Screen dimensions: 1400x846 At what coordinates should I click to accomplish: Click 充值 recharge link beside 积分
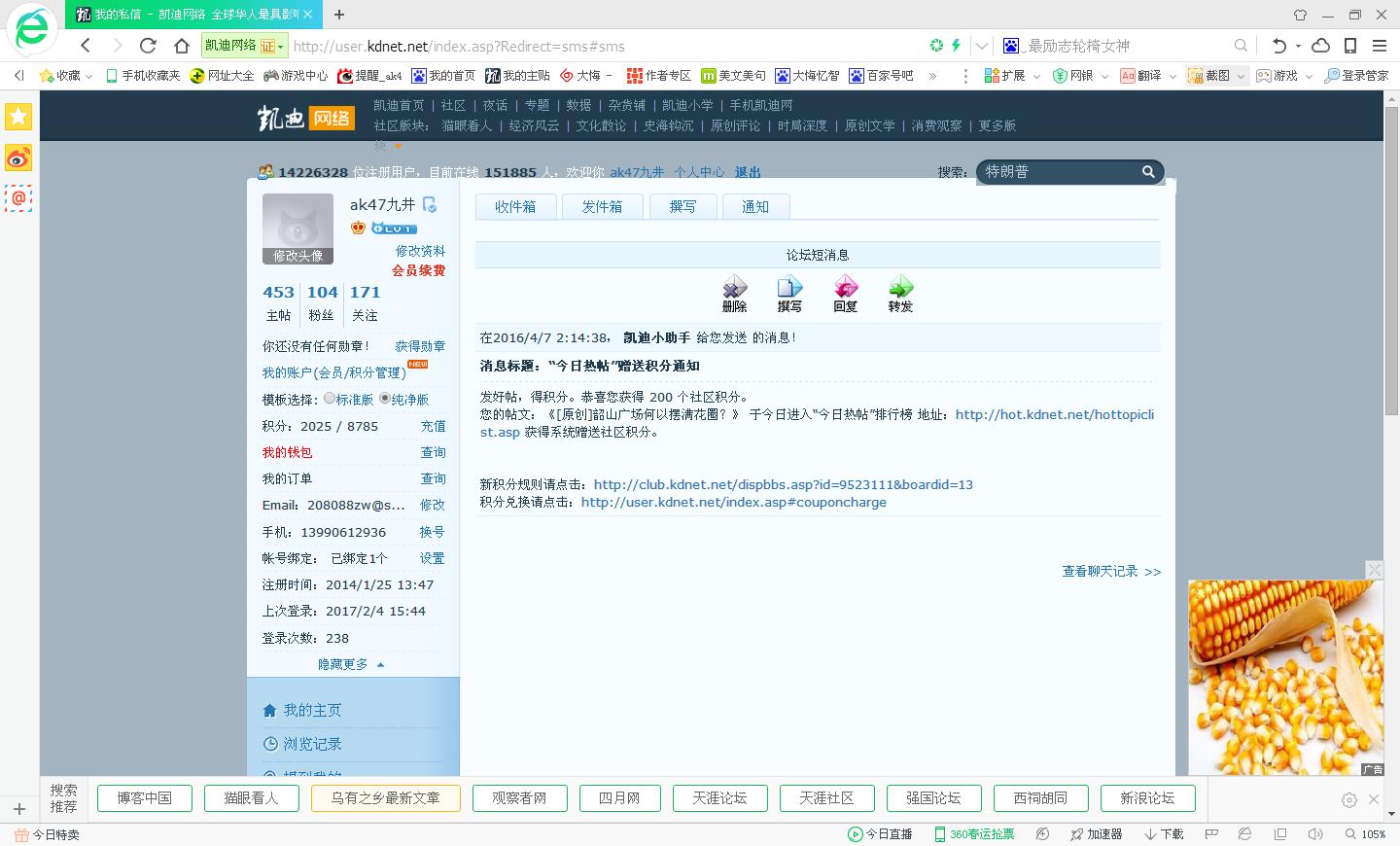click(x=433, y=426)
